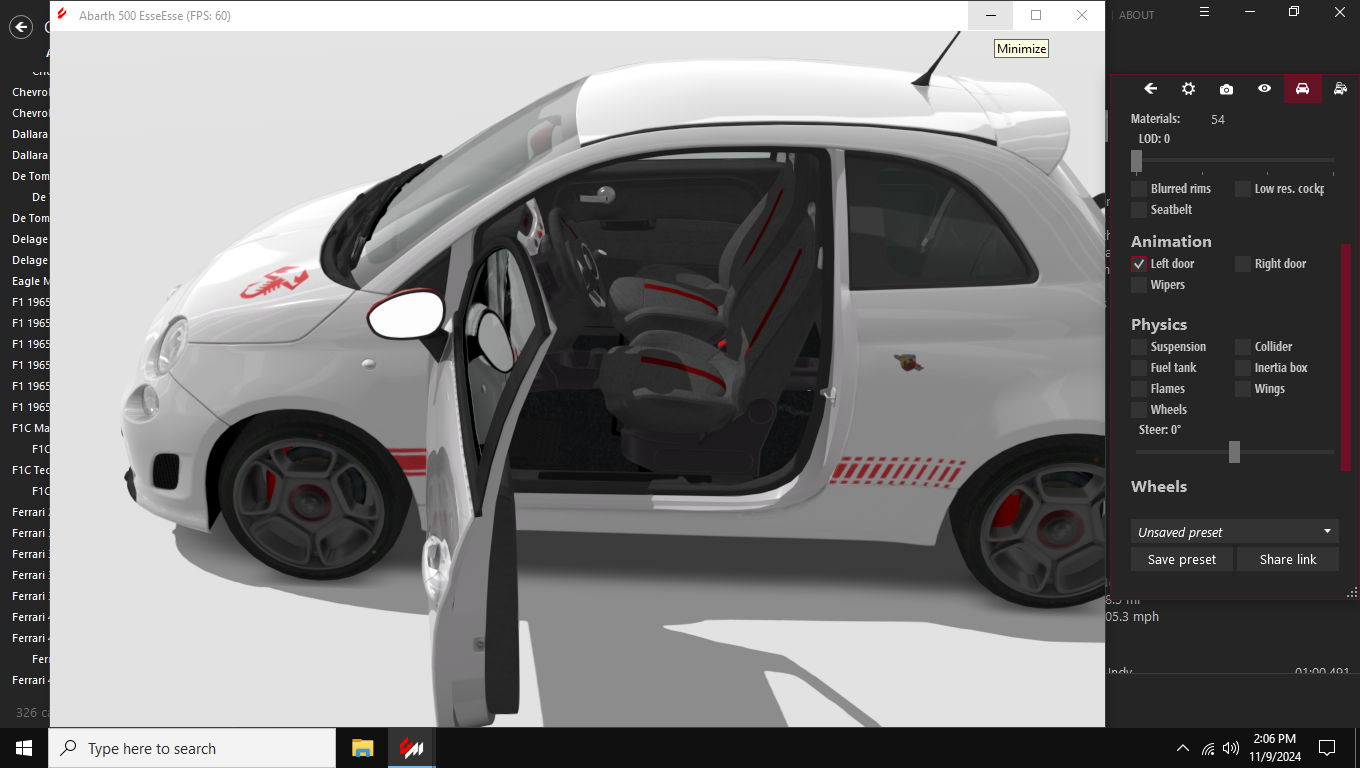Enable the Wheels physics checkbox
Screen dimensions: 1360x768
[1139, 410]
